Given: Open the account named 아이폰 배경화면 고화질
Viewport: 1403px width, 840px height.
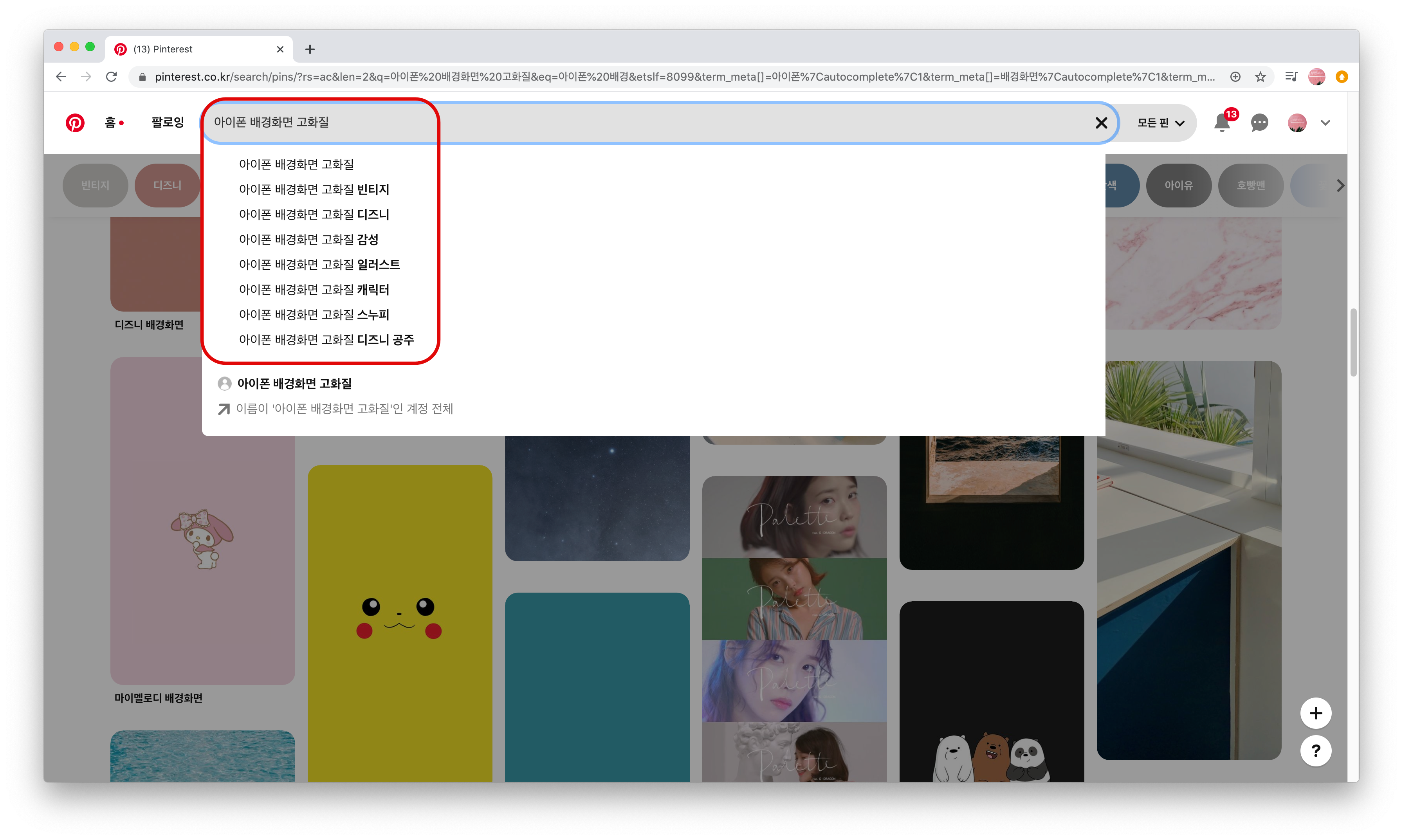Looking at the screenshot, I should [x=294, y=384].
